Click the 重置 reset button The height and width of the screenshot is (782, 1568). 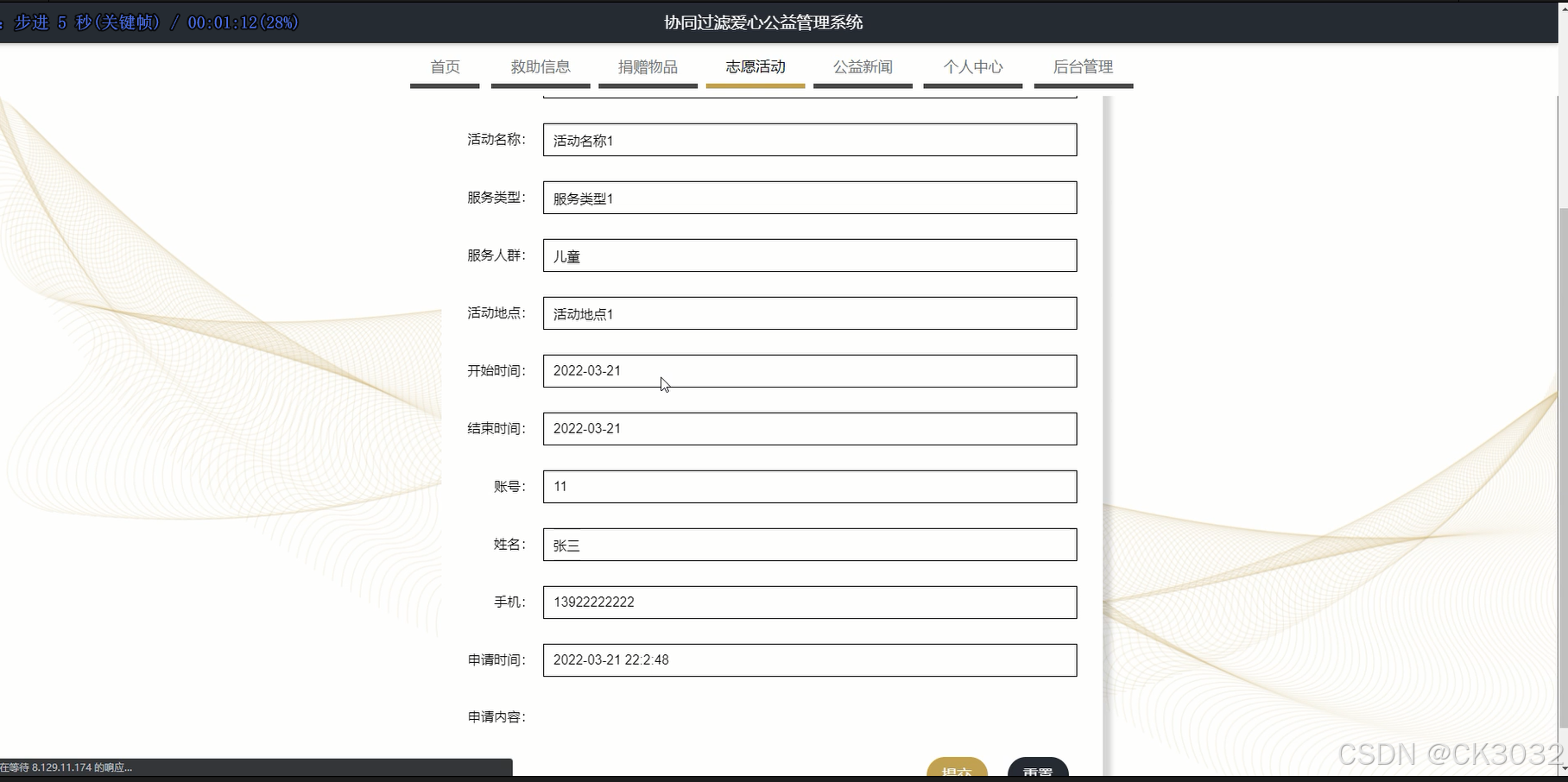tap(1038, 773)
